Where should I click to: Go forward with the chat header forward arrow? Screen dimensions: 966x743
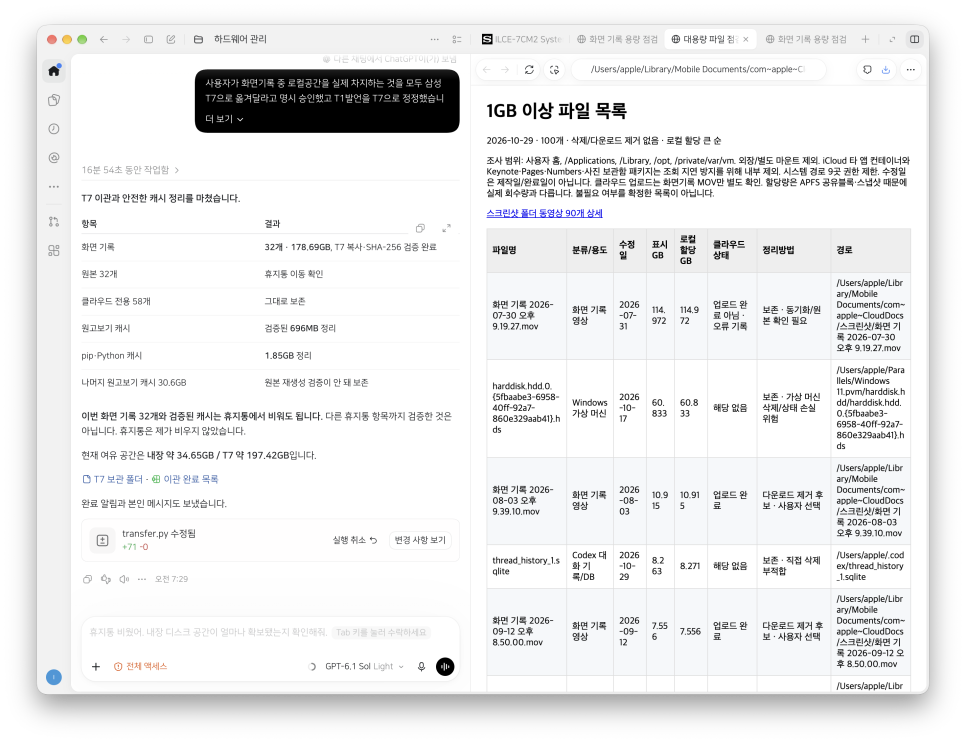click(x=126, y=39)
